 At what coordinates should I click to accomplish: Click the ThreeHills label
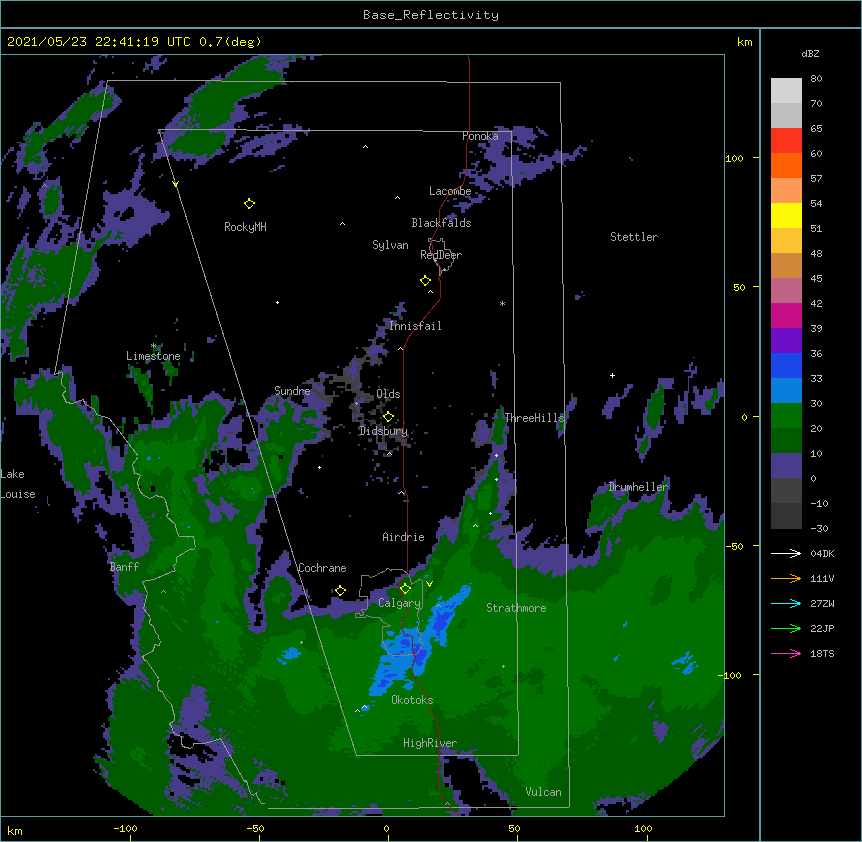coord(534,418)
